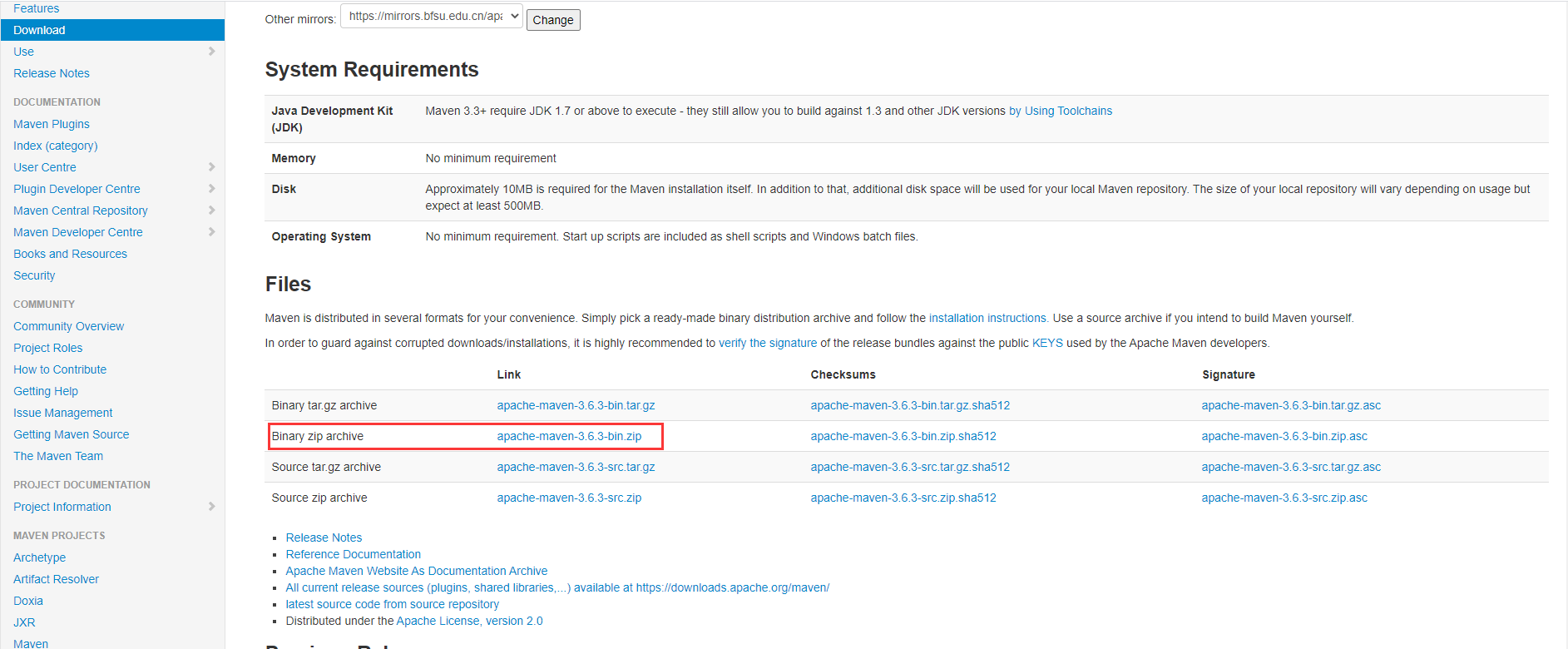Open the Doxia project link
Image resolution: width=1568 pixels, height=649 pixels.
pyautogui.click(x=28, y=601)
